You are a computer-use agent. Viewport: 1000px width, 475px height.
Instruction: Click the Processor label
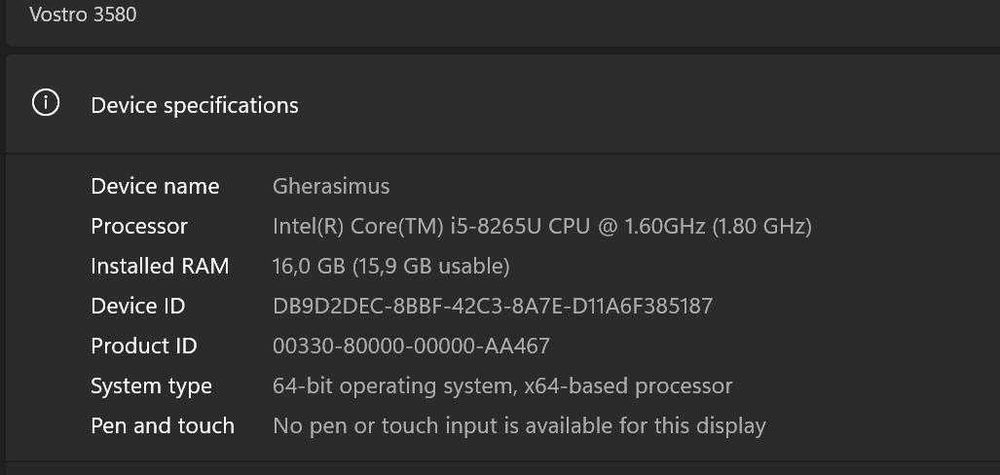point(139,226)
